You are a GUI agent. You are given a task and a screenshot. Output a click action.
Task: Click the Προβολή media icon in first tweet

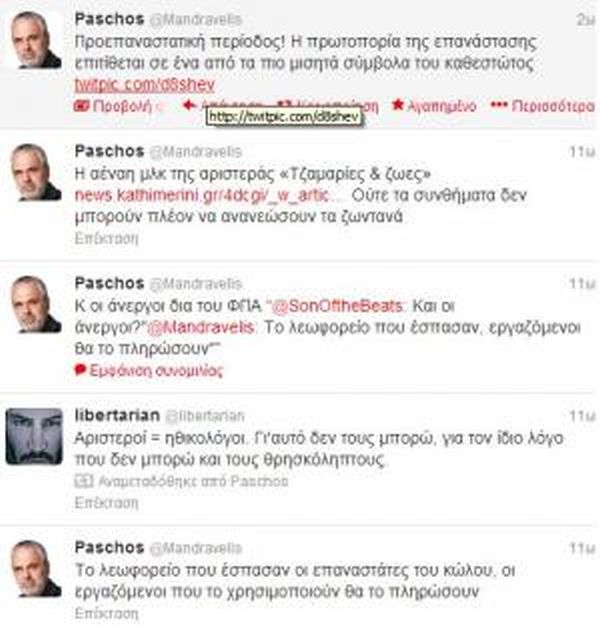[82, 106]
